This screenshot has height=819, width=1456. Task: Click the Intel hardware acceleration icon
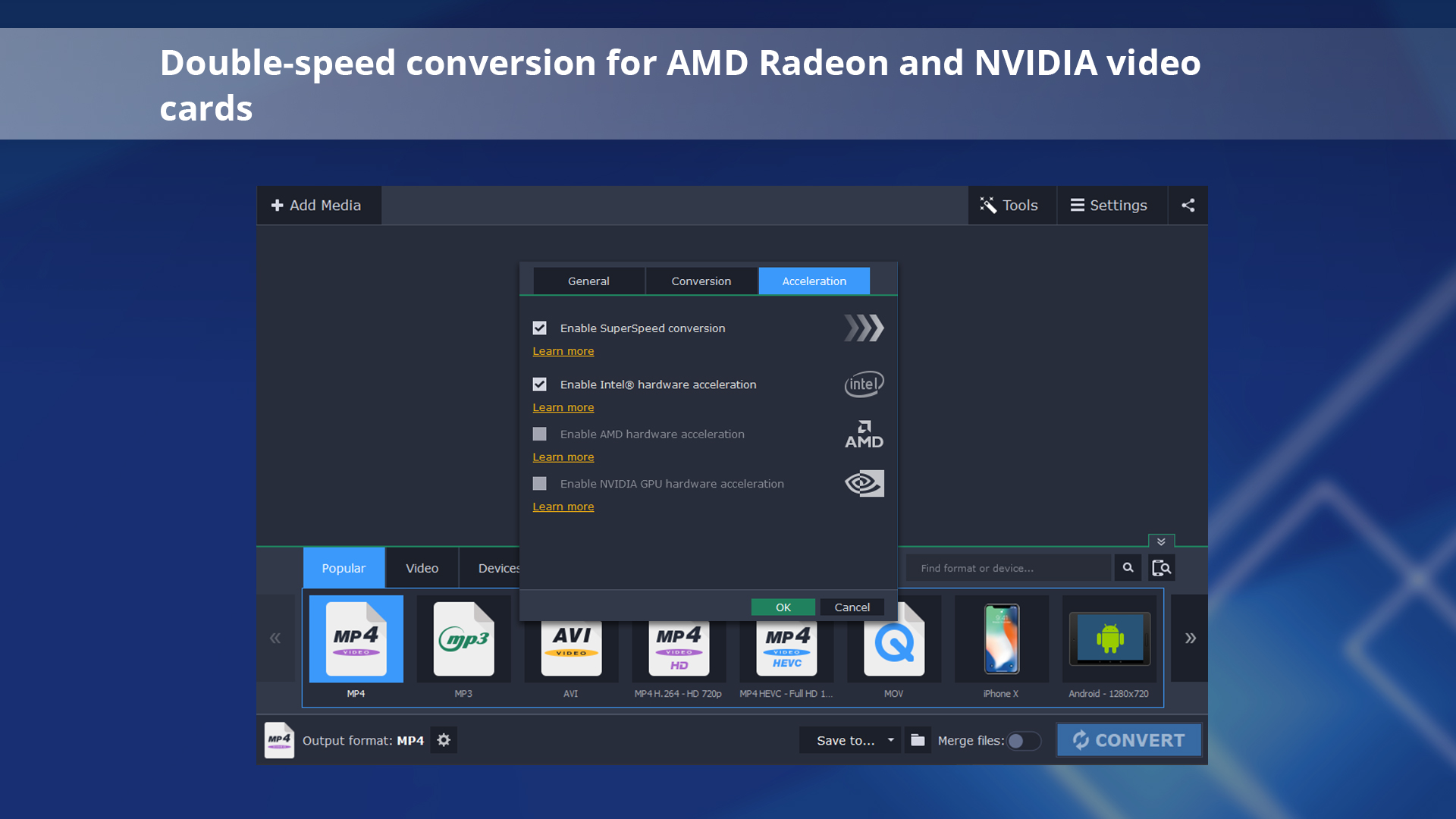[863, 384]
